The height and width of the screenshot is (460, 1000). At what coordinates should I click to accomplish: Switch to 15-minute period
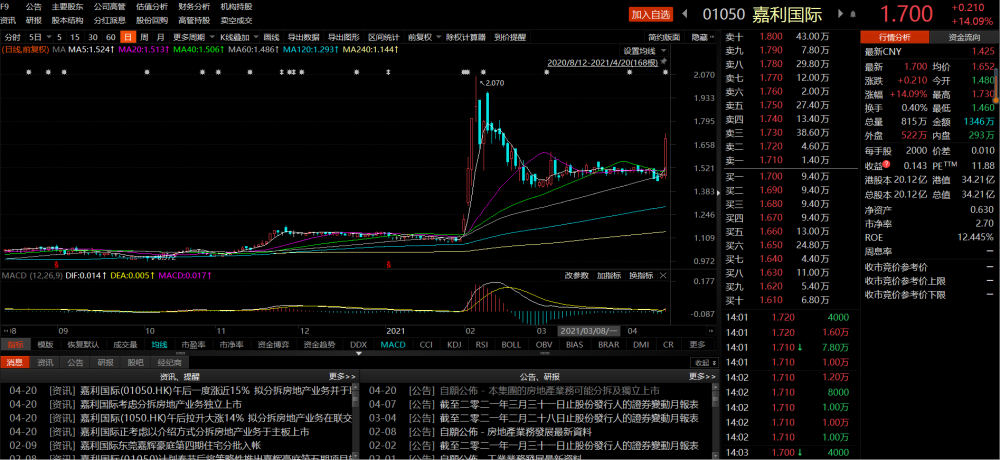point(75,37)
